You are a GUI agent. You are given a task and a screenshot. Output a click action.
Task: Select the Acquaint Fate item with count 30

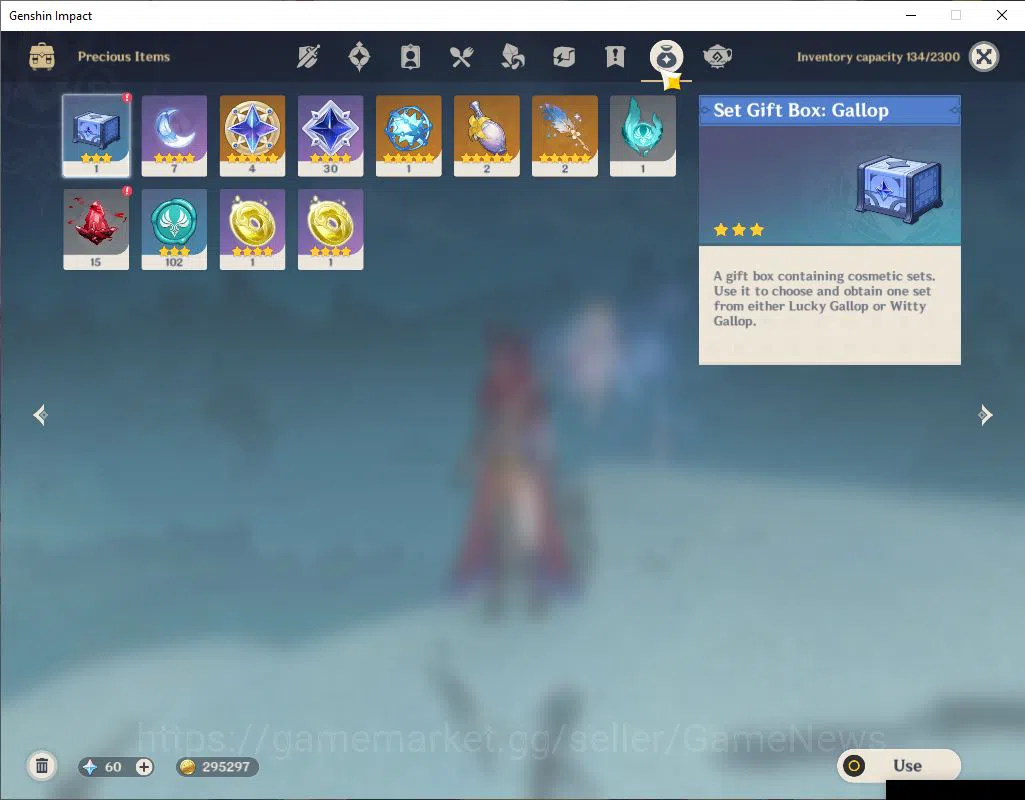coord(330,136)
